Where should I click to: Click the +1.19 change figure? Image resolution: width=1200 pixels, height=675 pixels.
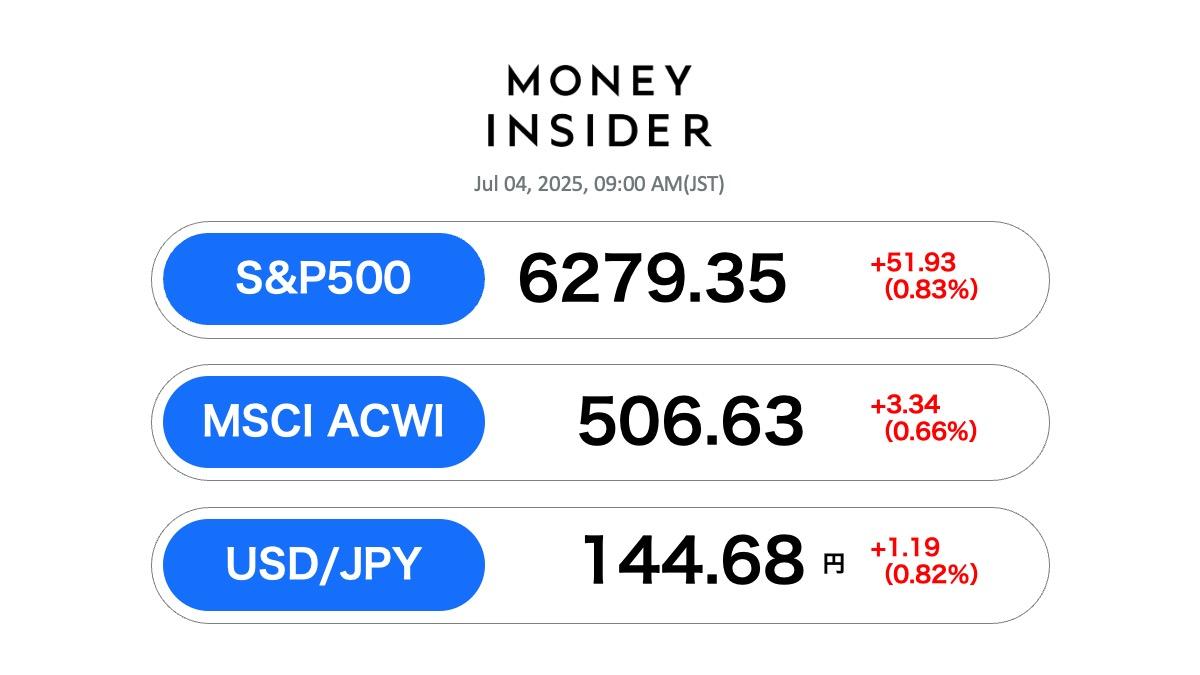point(907,549)
